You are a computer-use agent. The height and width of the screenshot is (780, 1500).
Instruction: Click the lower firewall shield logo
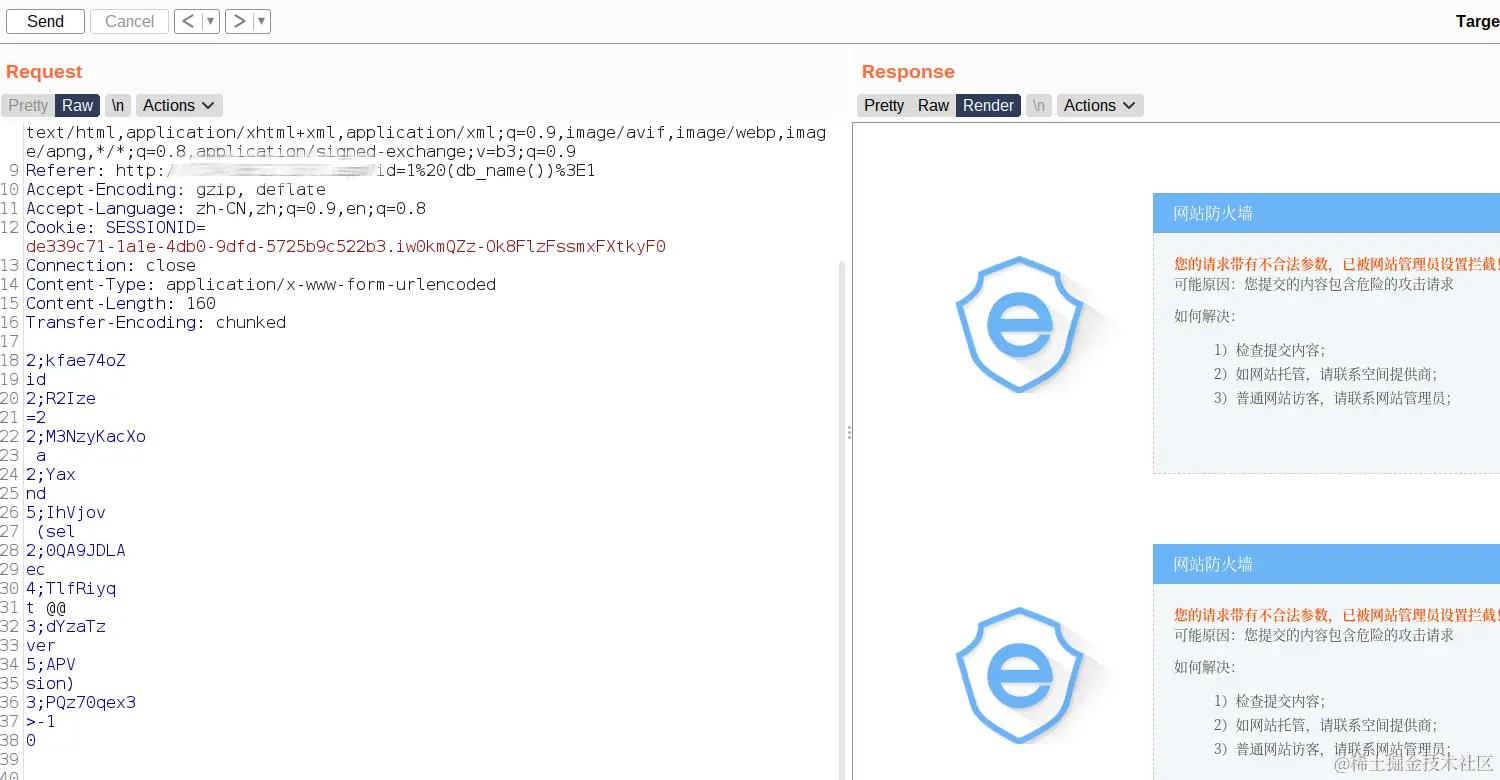[1019, 675]
